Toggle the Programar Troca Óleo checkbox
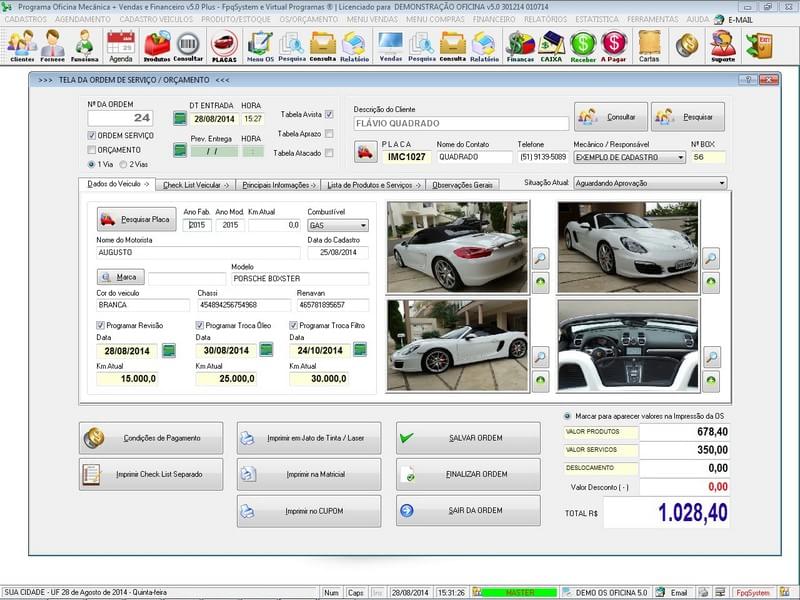800x600 pixels. tap(202, 327)
